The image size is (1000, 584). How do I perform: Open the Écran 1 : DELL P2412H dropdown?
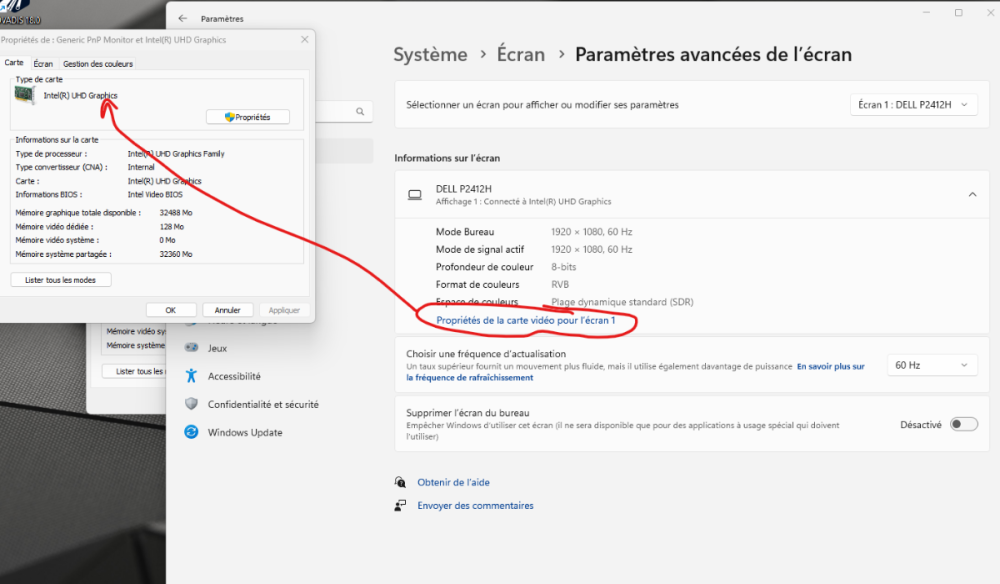click(913, 105)
